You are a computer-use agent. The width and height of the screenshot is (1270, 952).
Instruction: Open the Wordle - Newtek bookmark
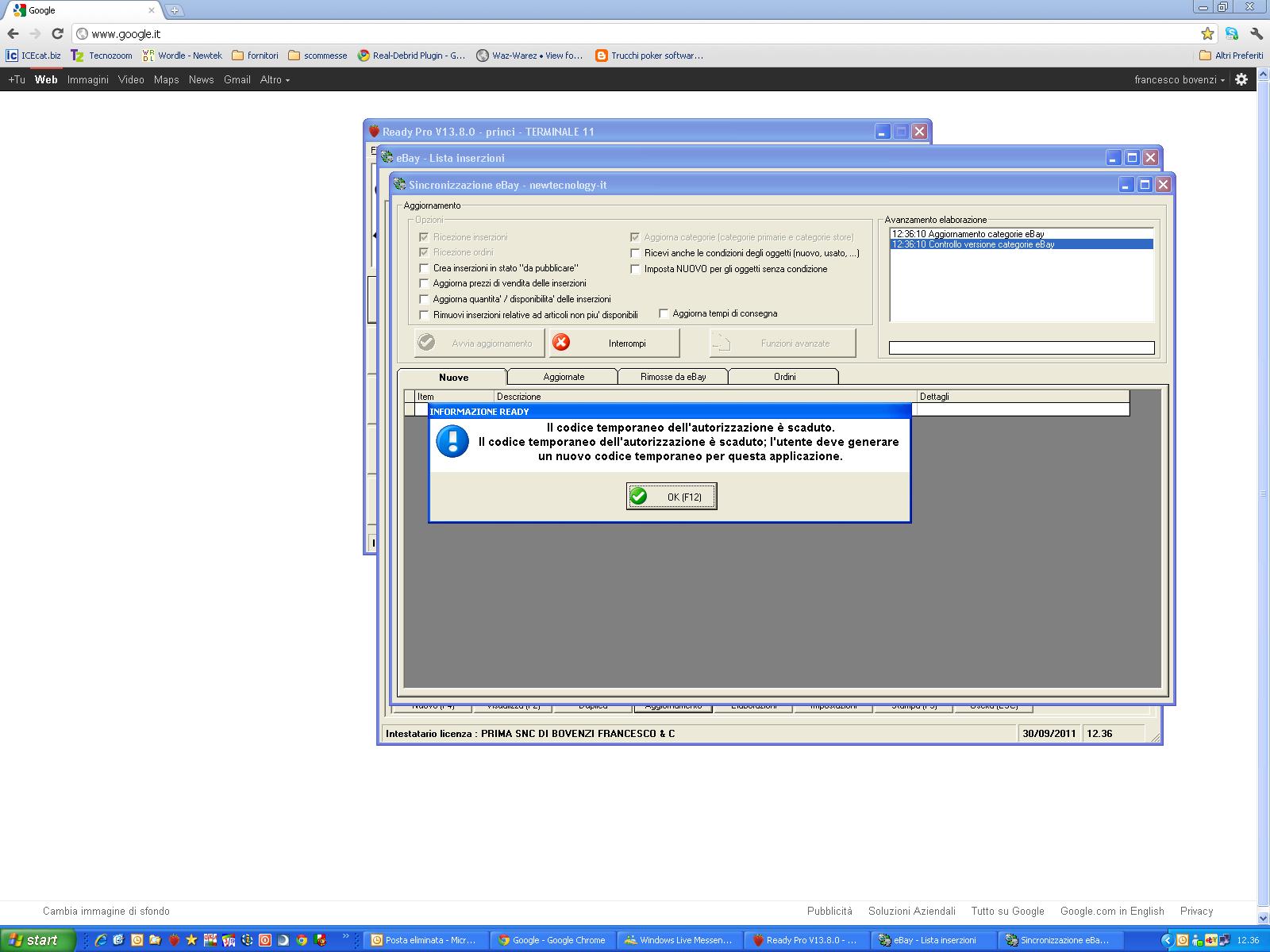pos(182,56)
